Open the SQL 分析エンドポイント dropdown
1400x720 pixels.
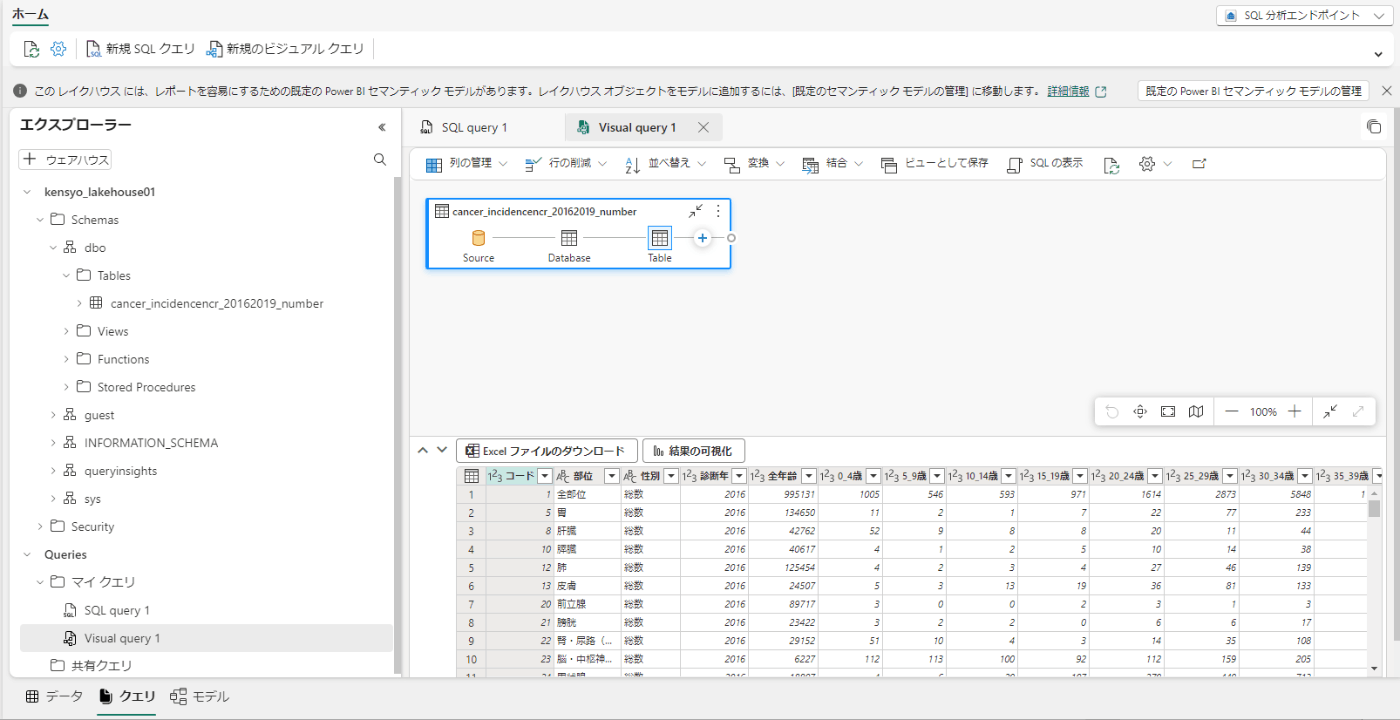tap(1306, 16)
